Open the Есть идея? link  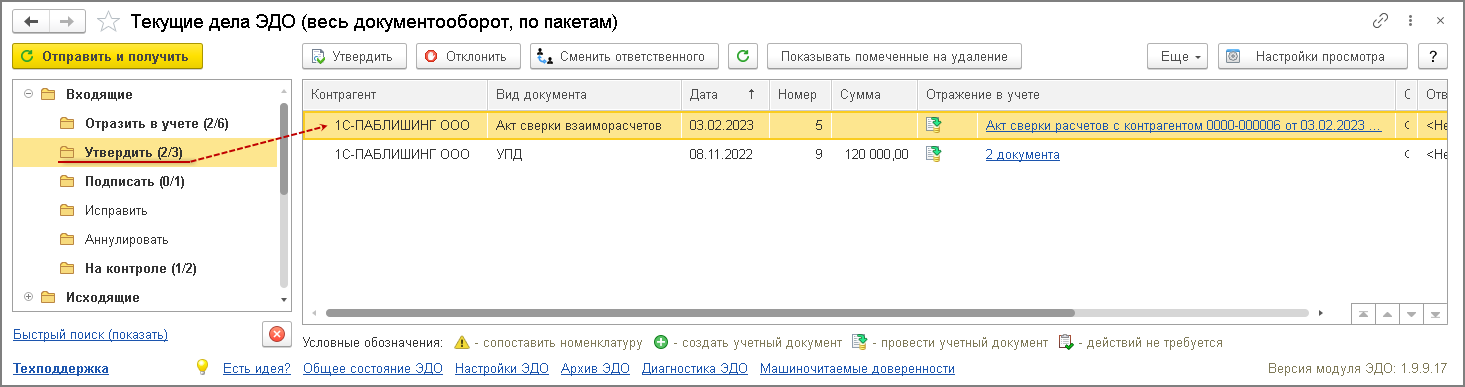[257, 368]
